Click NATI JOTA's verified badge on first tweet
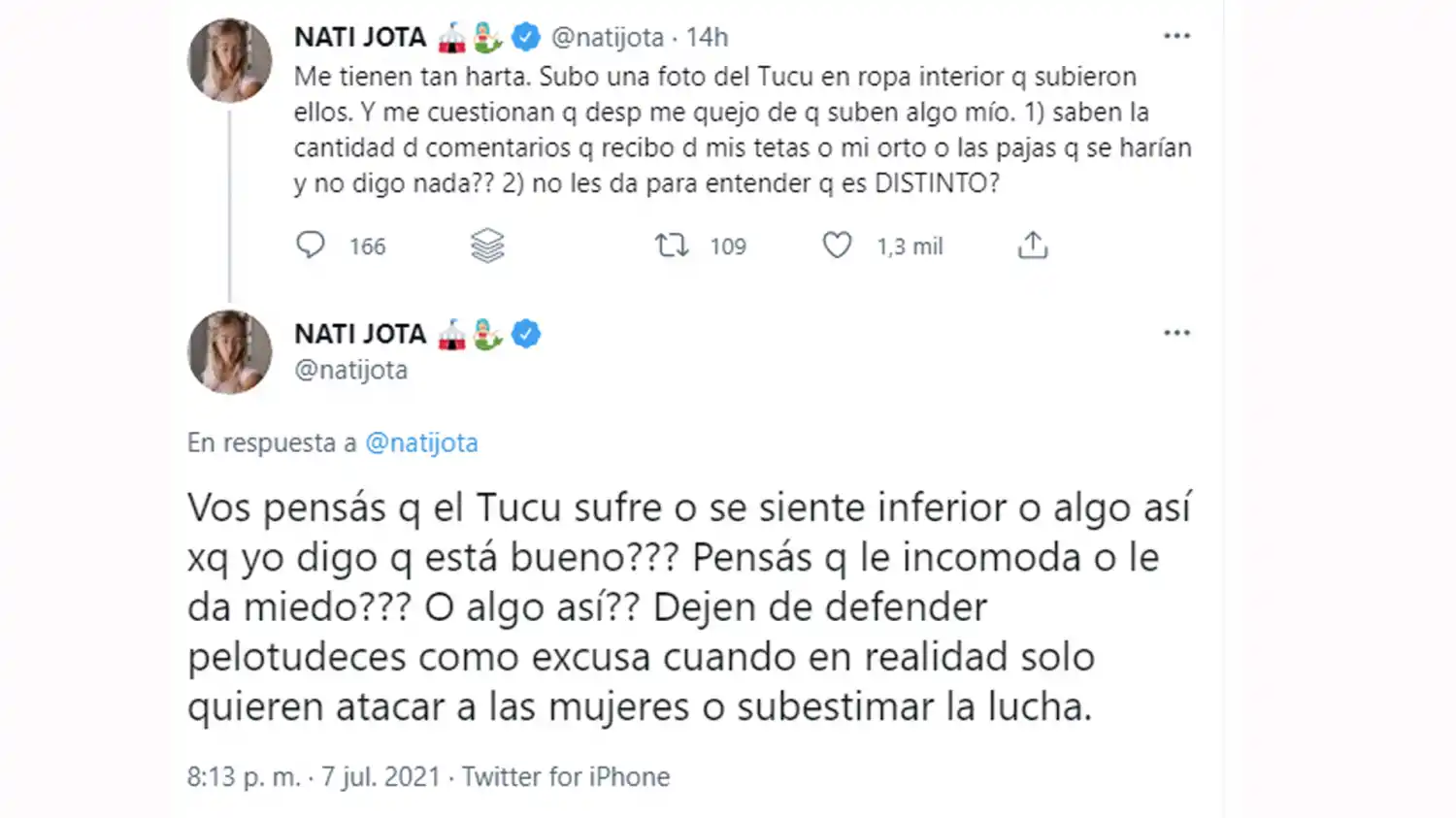This screenshot has width=1456, height=818. pyautogui.click(x=525, y=35)
